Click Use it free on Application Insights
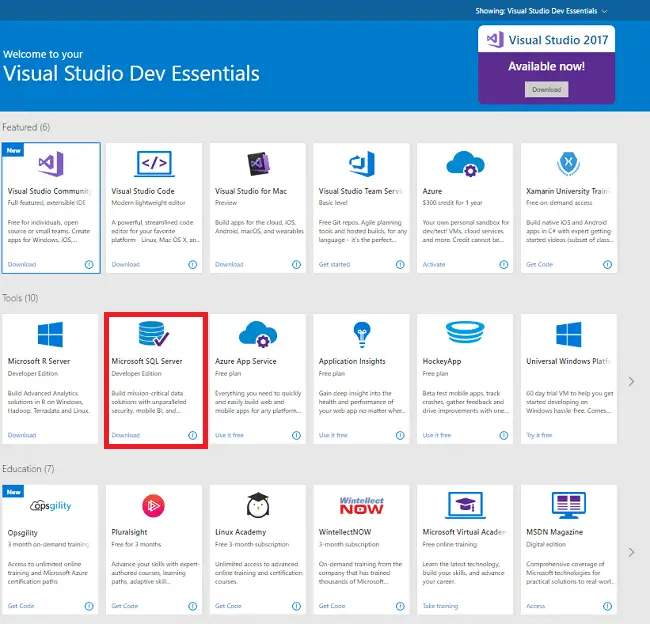This screenshot has height=624, width=650. [x=333, y=435]
